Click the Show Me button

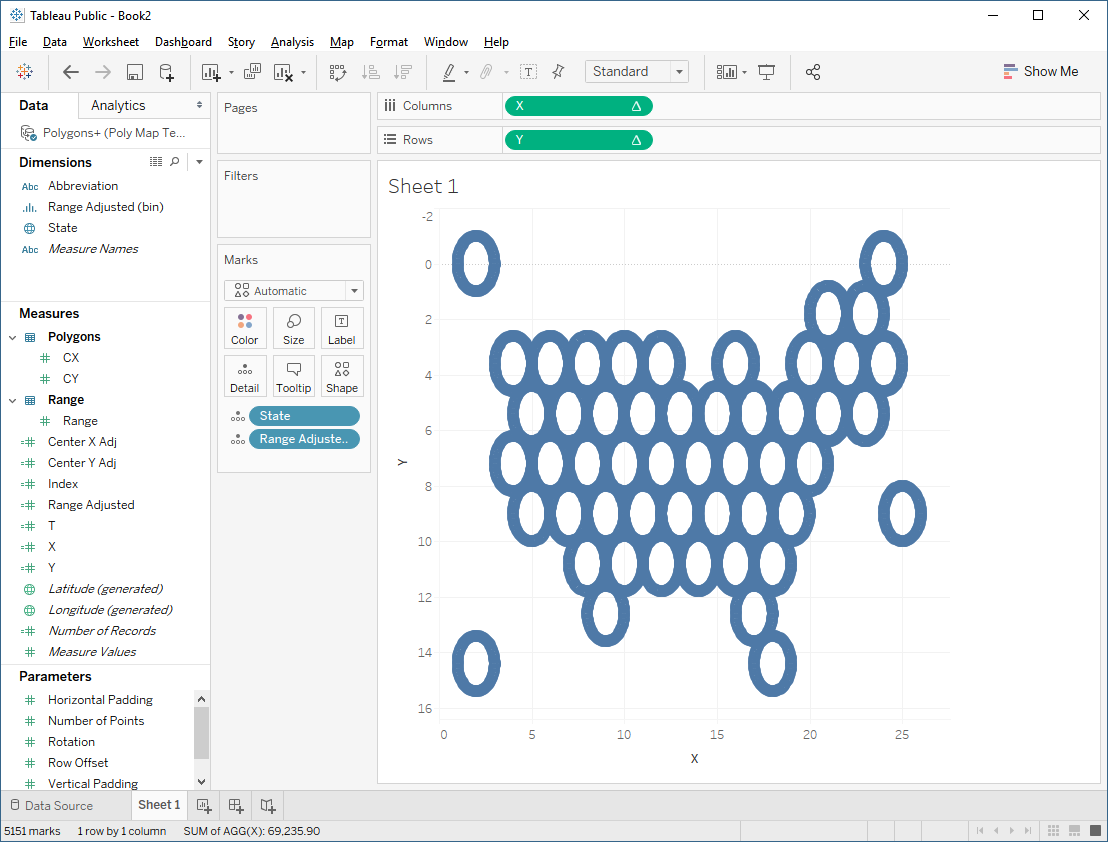(x=1041, y=71)
